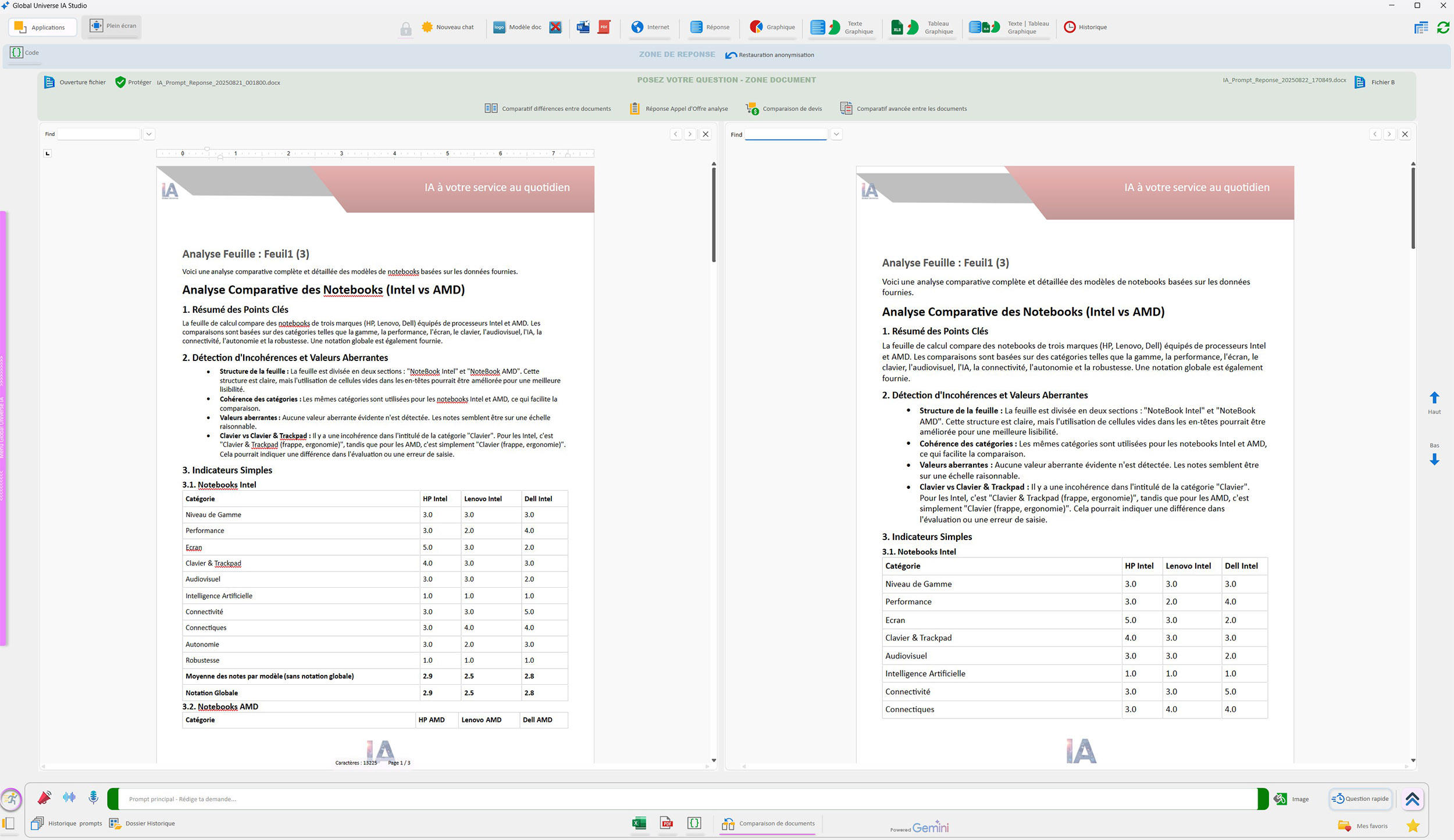Open the Historique menu item

(1085, 27)
